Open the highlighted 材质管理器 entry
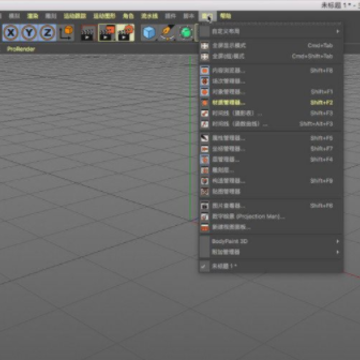The width and height of the screenshot is (360, 360). 271,103
